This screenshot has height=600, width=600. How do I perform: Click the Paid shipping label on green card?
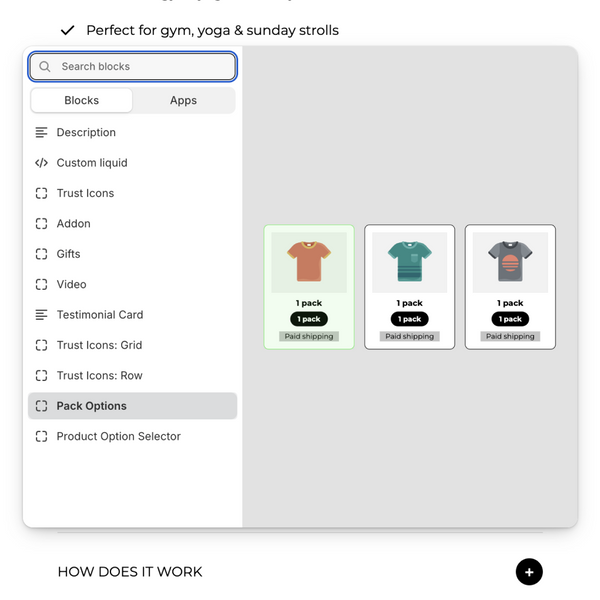[309, 337]
